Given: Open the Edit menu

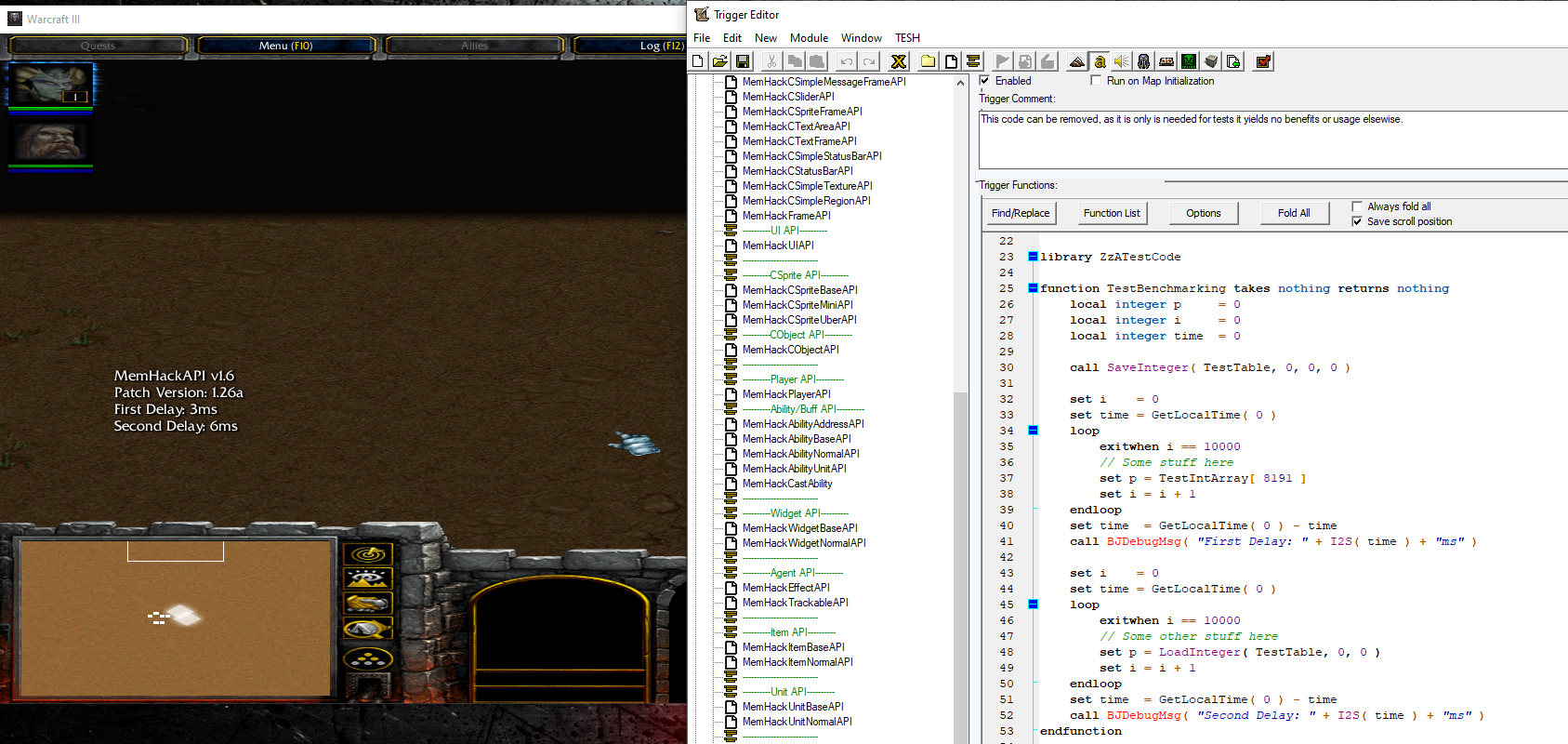Looking at the screenshot, I should [732, 38].
